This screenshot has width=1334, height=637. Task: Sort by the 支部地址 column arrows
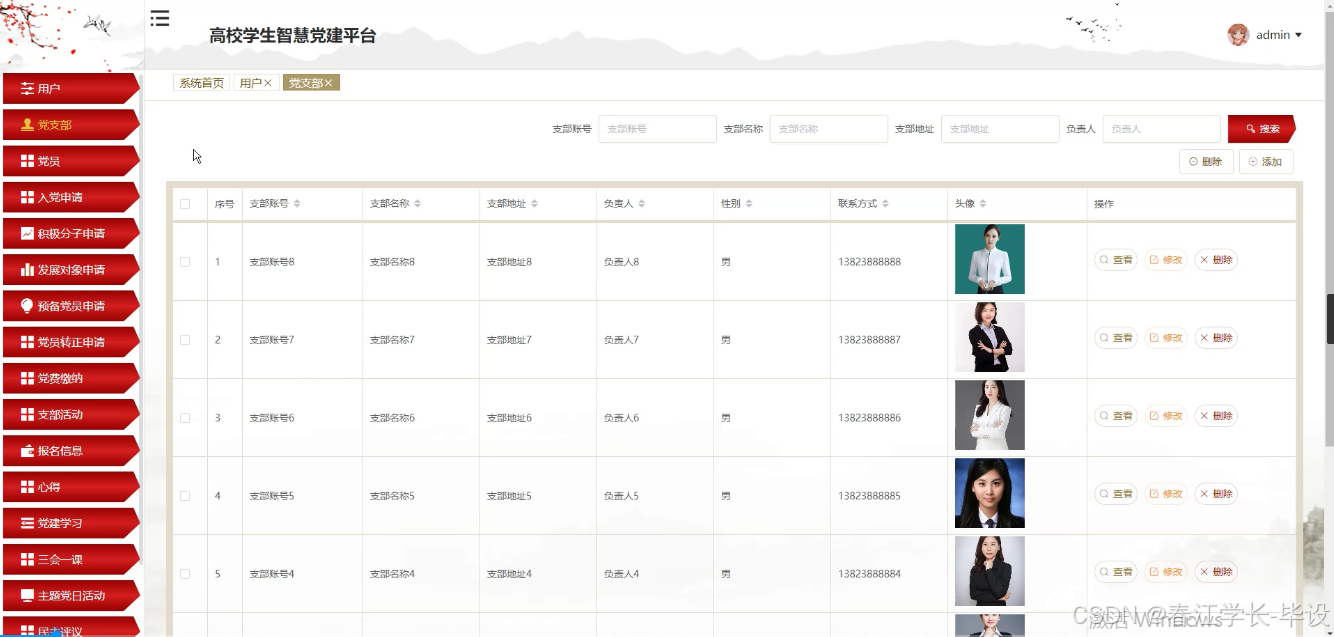click(x=535, y=204)
